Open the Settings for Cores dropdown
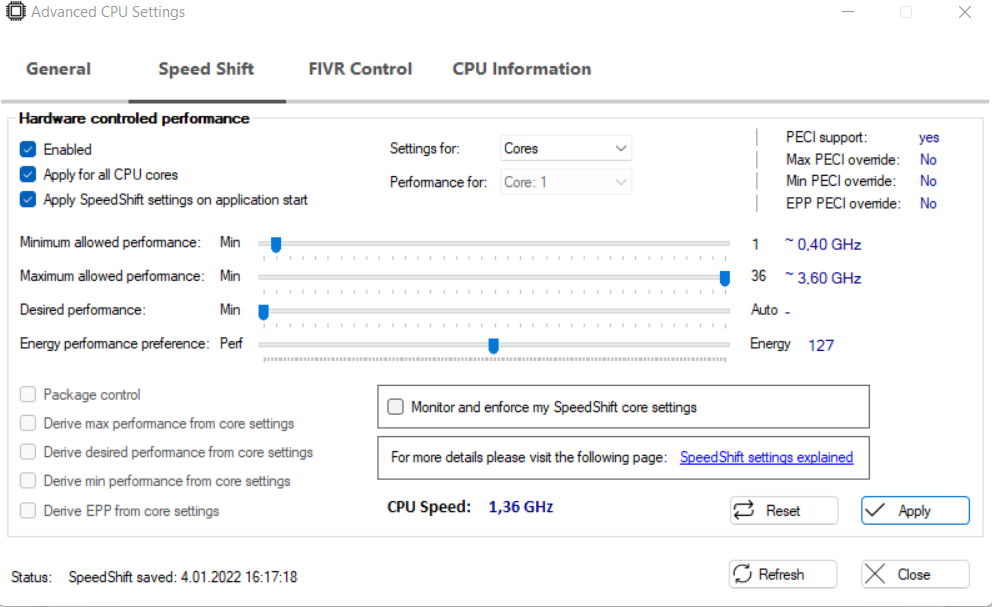The height and width of the screenshot is (607, 992). (x=566, y=149)
